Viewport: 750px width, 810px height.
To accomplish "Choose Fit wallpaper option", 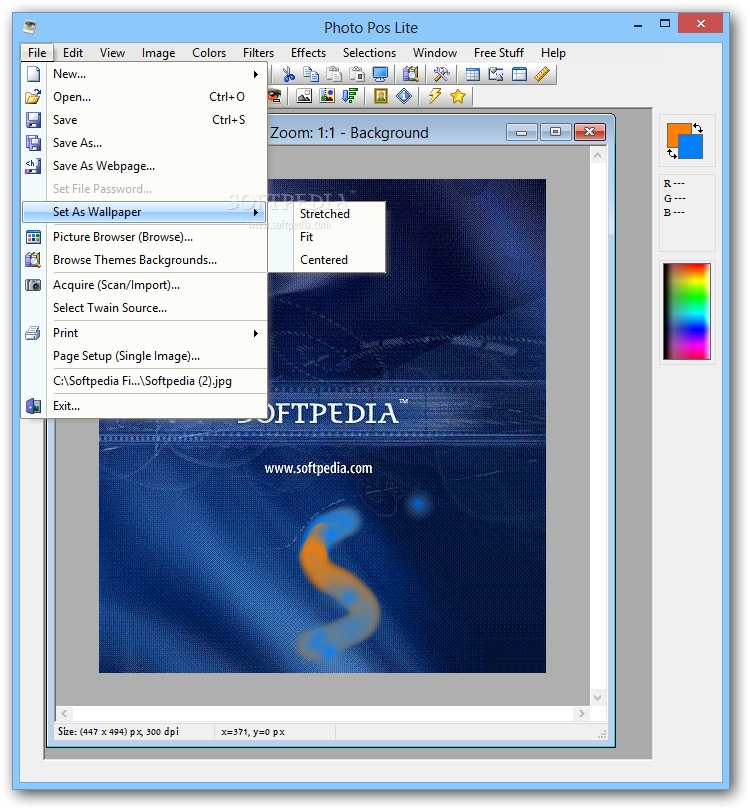I will [326, 237].
